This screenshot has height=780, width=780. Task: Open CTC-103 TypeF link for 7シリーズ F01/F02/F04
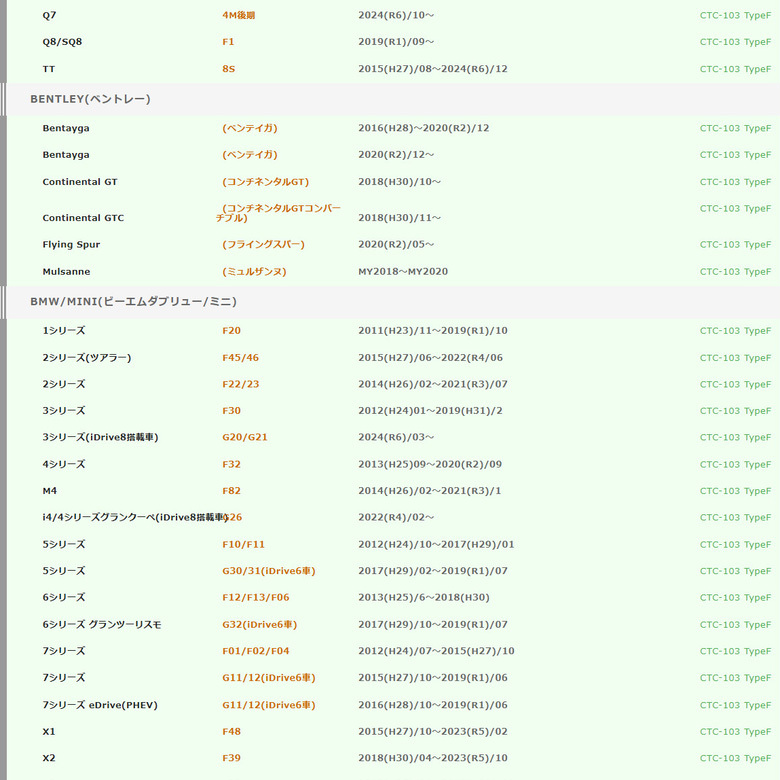coord(735,651)
